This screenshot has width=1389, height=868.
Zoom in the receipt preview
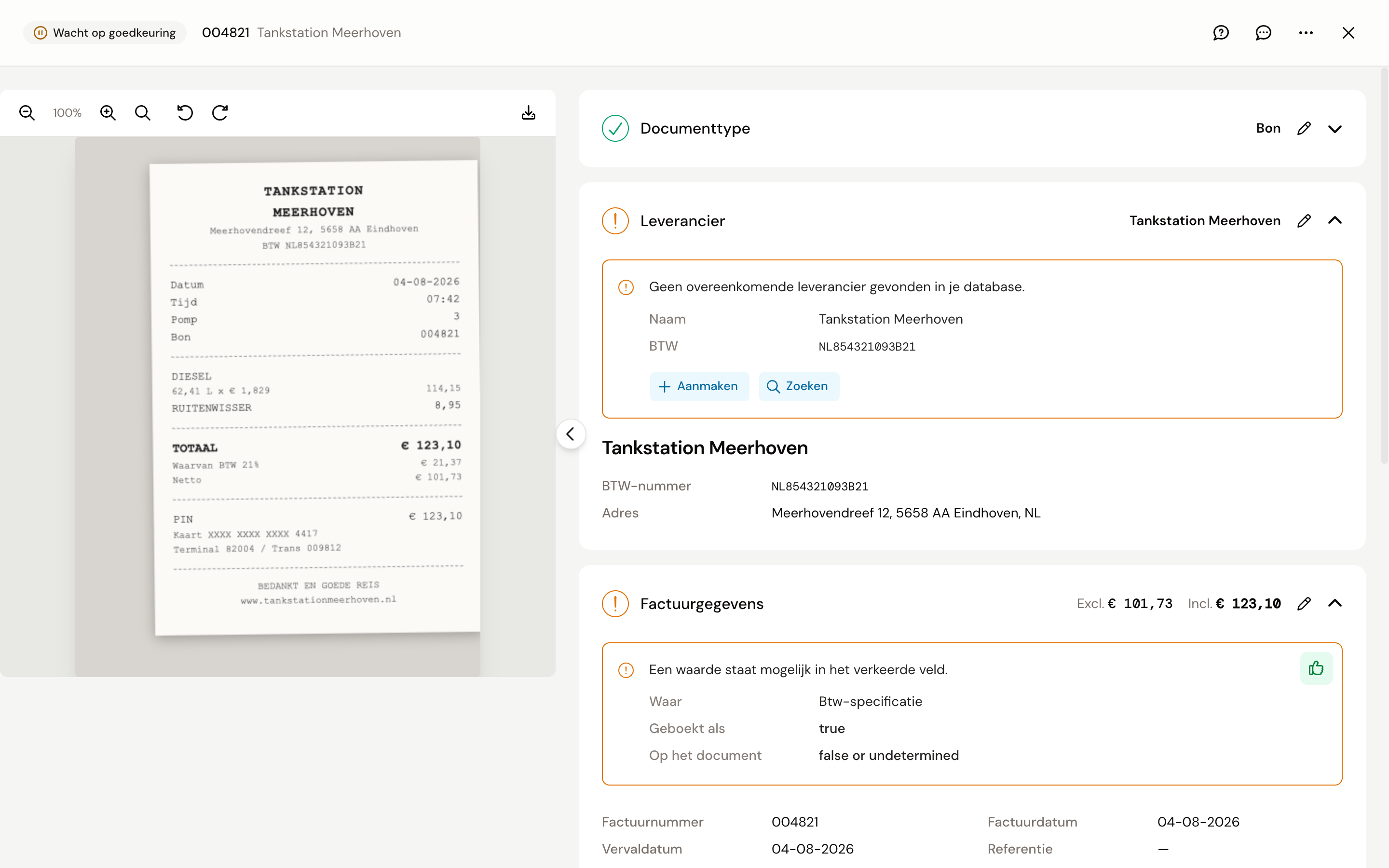coord(108,112)
